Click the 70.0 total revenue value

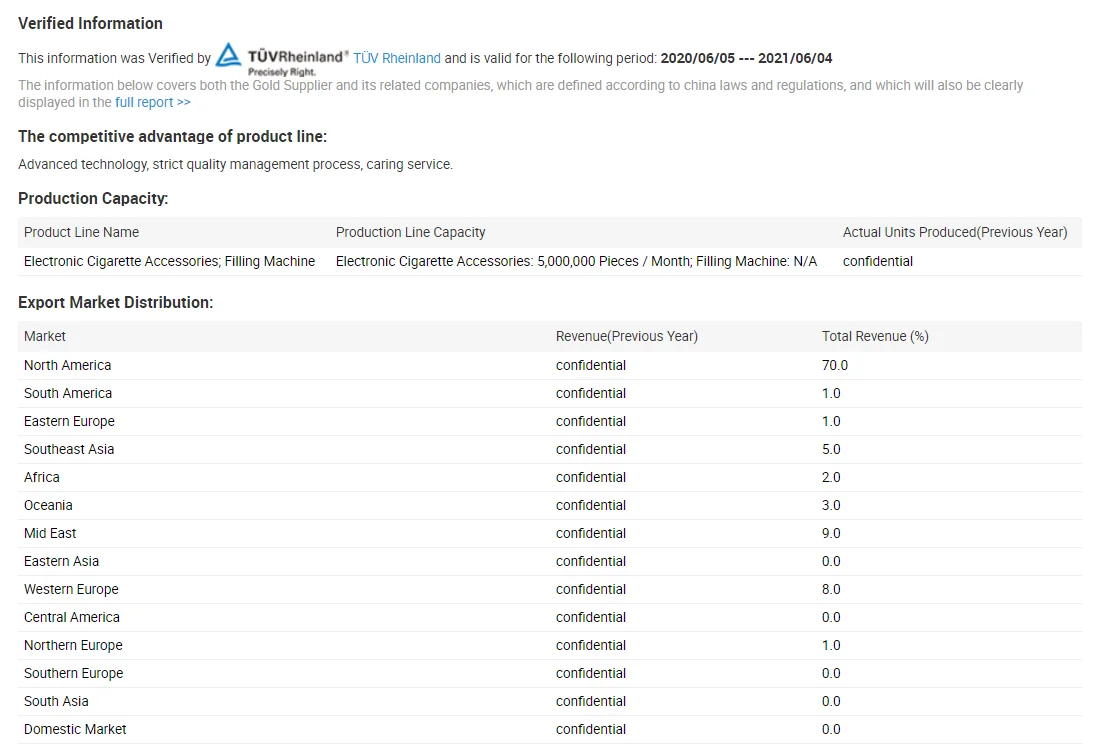pyautogui.click(x=834, y=365)
